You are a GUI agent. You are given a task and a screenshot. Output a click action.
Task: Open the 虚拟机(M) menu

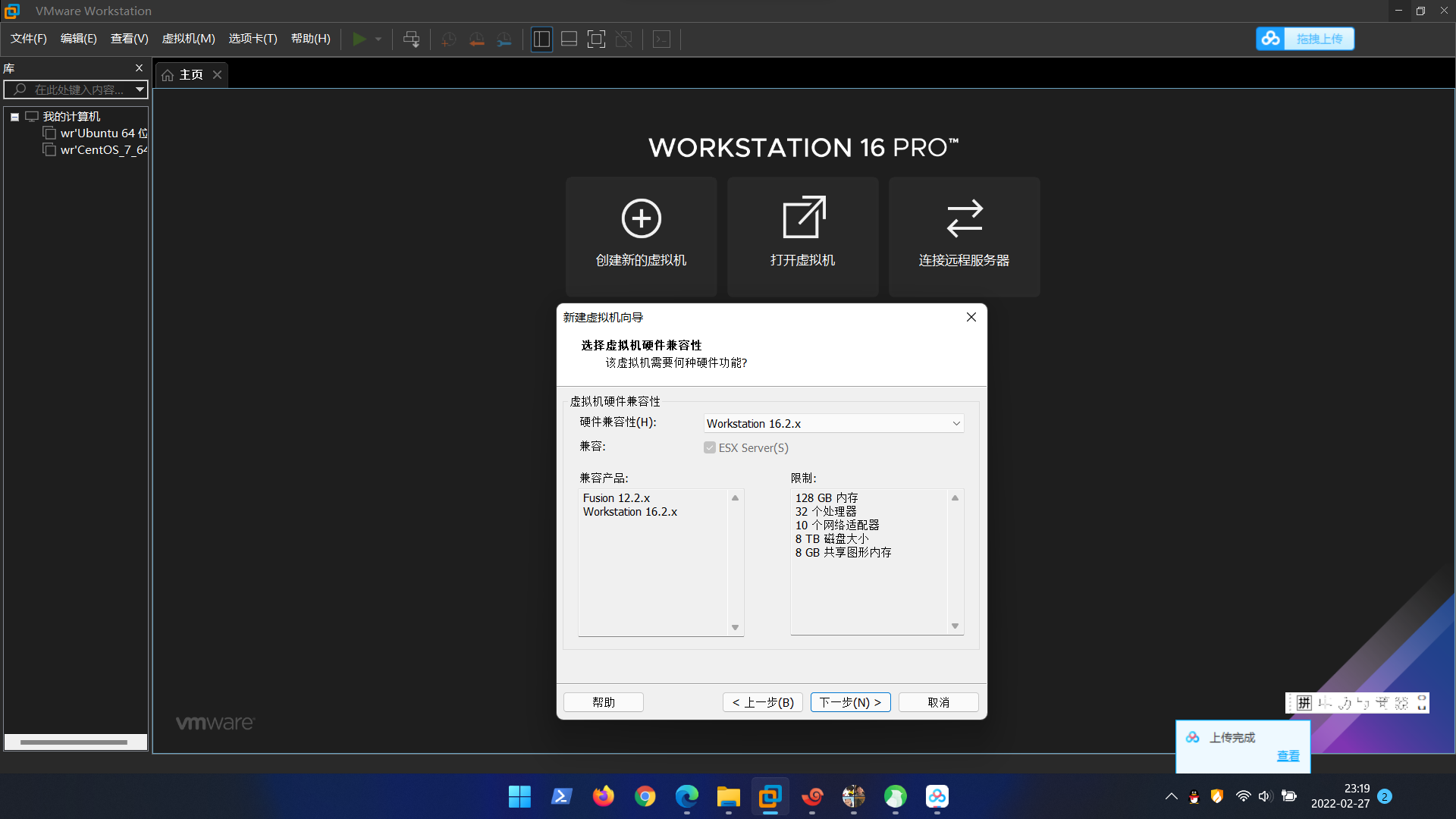coord(188,39)
